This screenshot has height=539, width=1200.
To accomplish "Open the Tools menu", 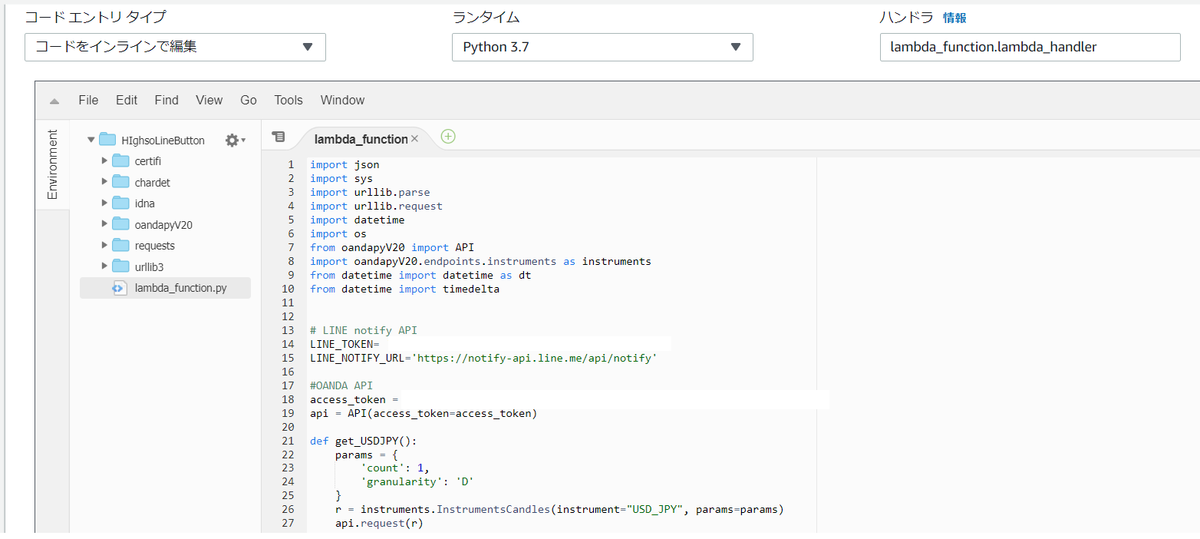I will [288, 100].
